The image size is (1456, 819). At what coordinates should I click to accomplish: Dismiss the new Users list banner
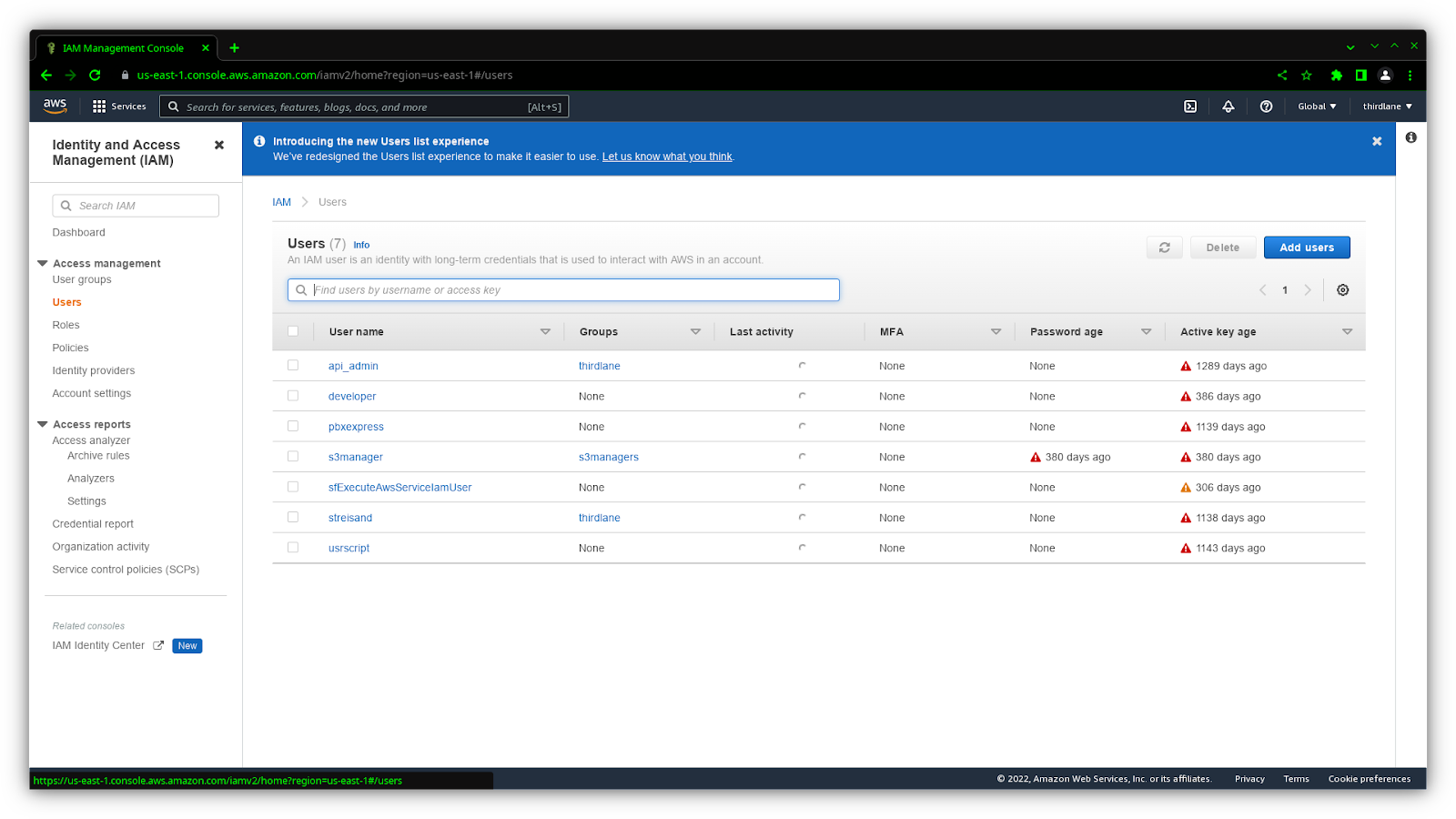point(1377,141)
